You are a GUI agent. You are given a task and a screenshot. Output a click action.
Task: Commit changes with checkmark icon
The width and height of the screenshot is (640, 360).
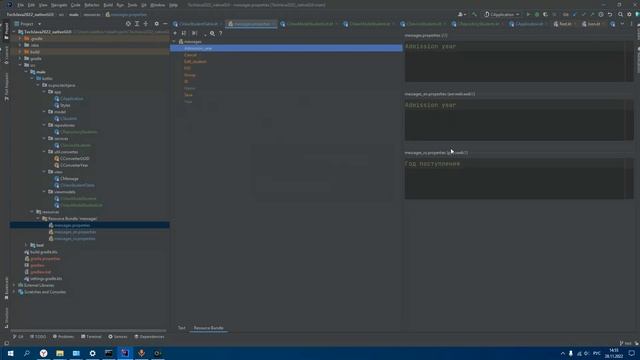click(x=584, y=14)
